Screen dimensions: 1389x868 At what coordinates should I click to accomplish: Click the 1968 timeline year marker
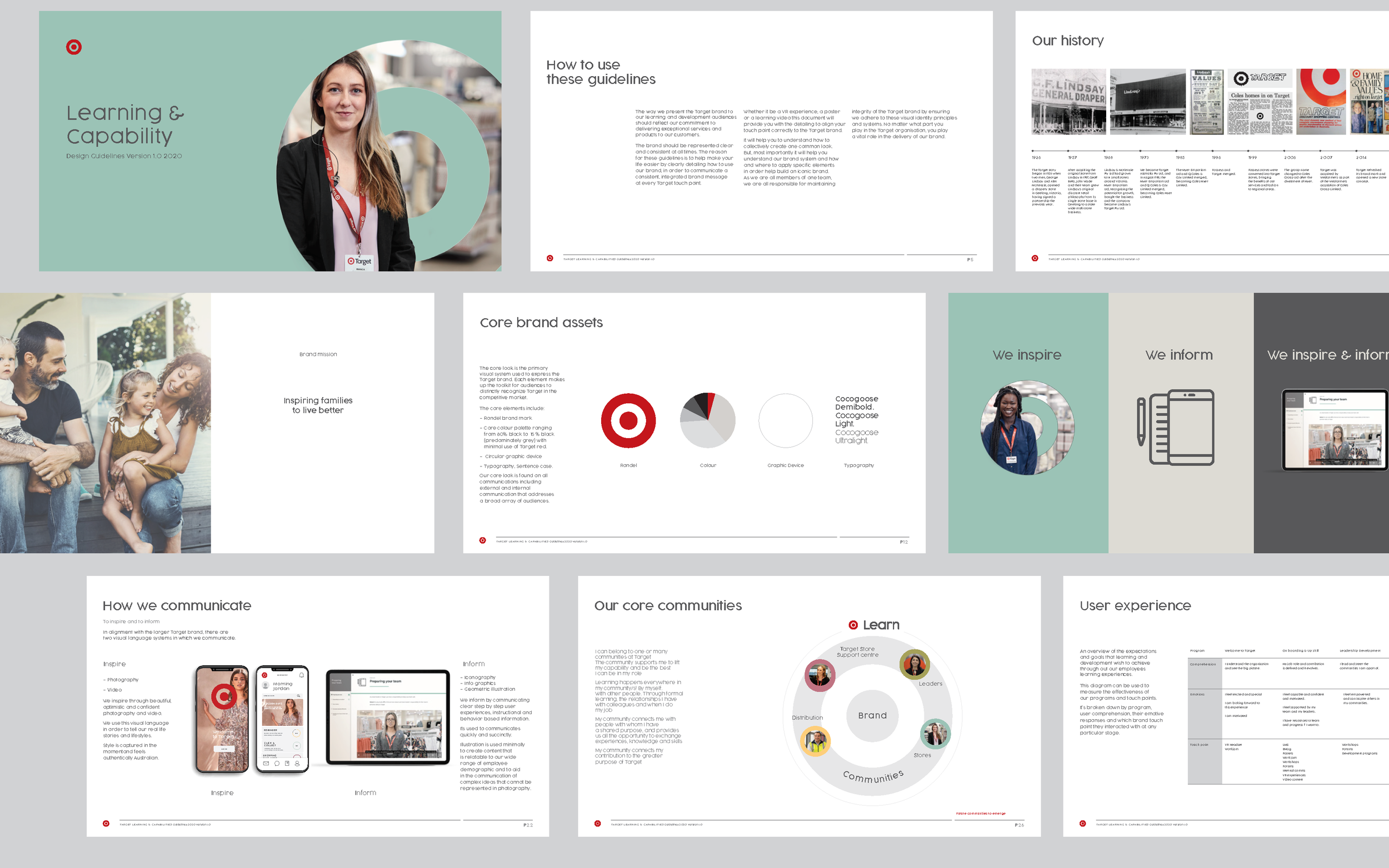[1108, 157]
